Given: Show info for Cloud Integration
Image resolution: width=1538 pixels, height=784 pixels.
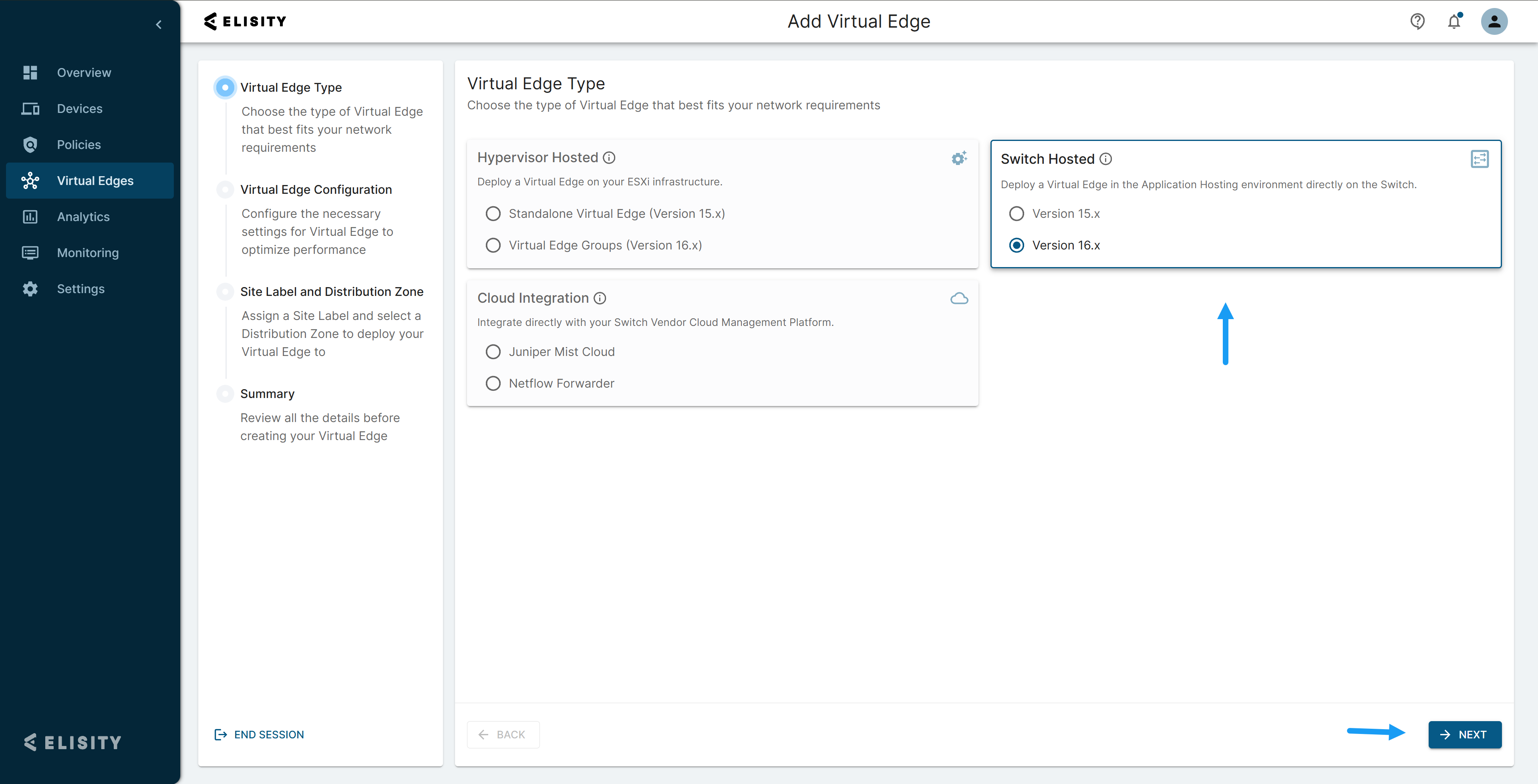Looking at the screenshot, I should click(600, 298).
